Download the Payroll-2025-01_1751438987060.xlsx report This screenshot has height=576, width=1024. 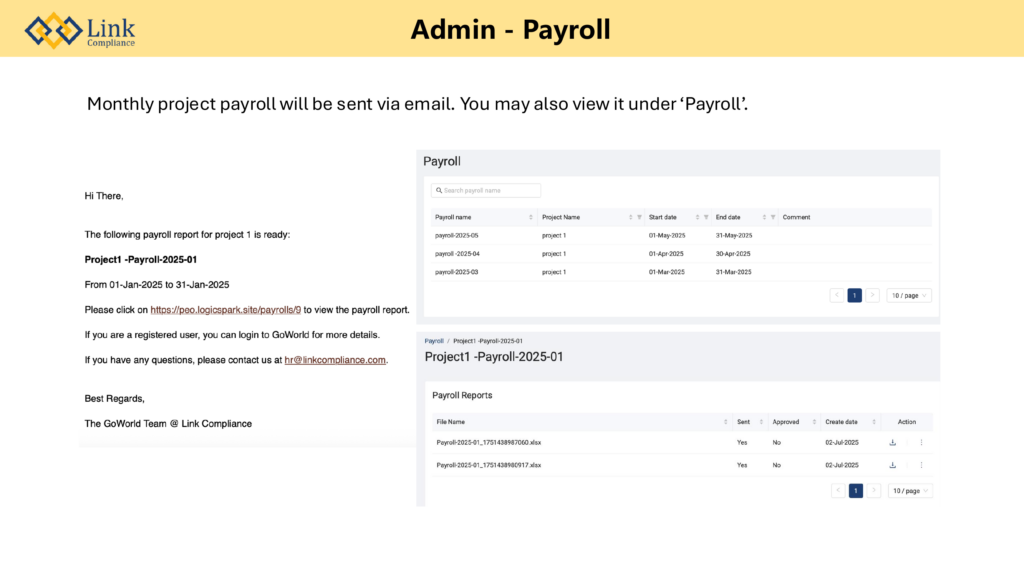[x=892, y=442]
